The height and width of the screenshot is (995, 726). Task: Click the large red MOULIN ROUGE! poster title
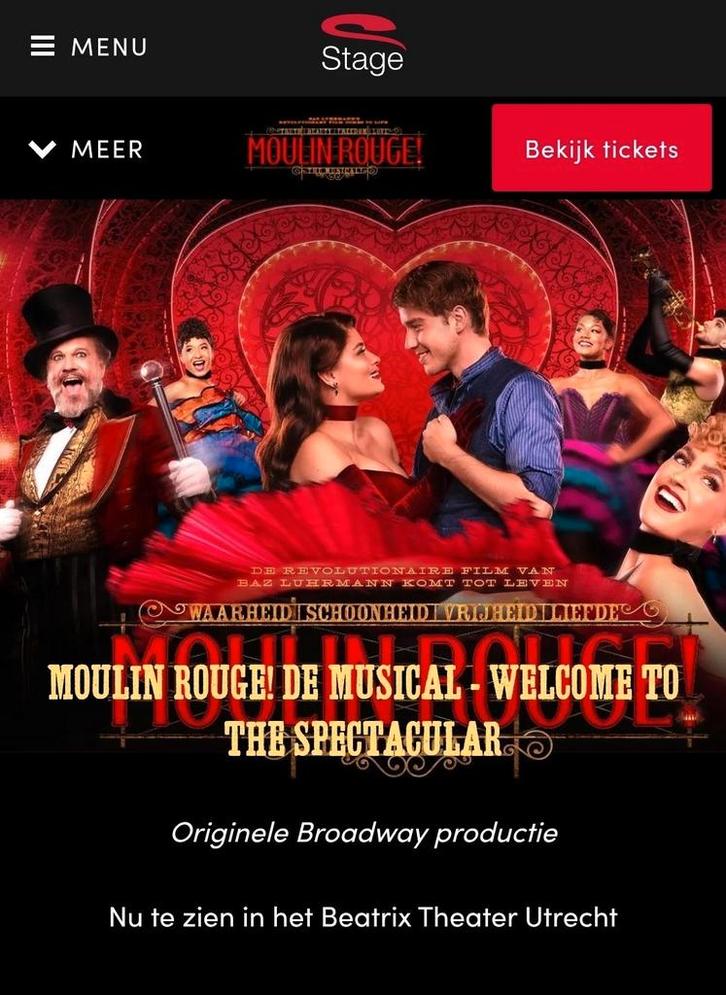tap(405, 679)
